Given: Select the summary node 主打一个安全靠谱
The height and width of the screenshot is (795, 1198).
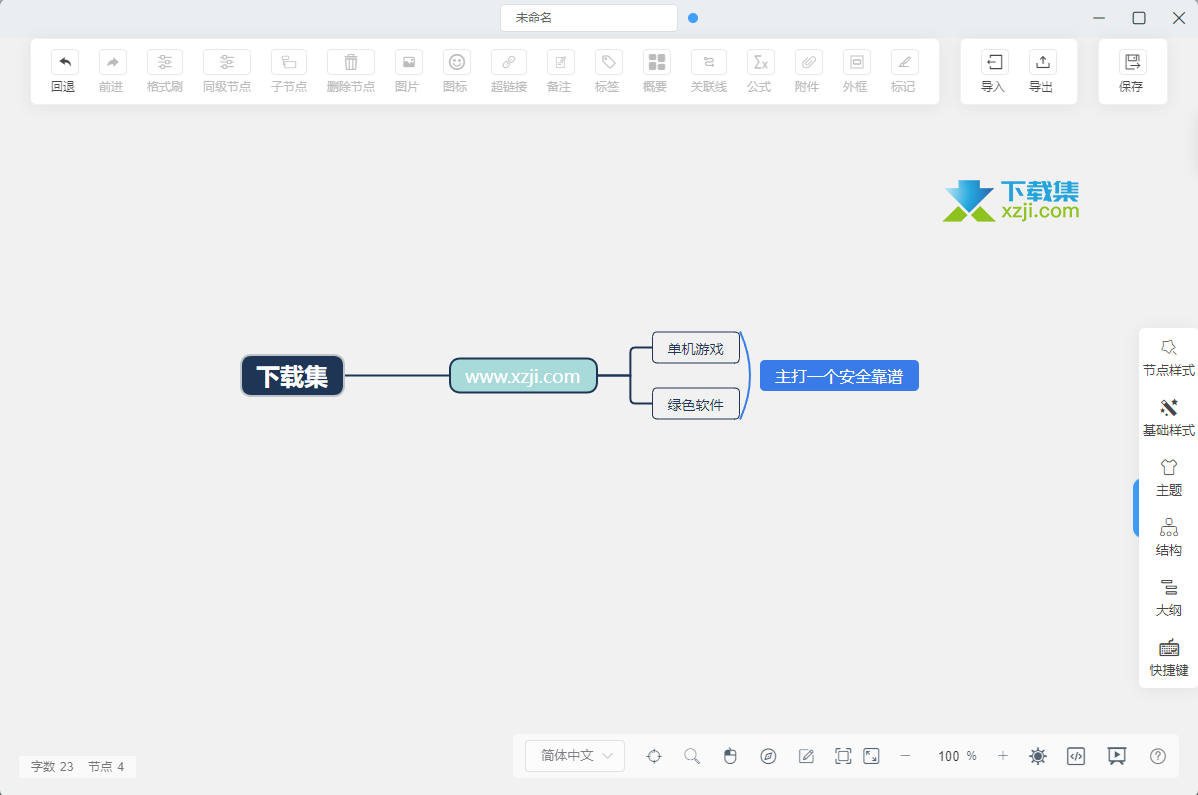Looking at the screenshot, I should pos(839,376).
